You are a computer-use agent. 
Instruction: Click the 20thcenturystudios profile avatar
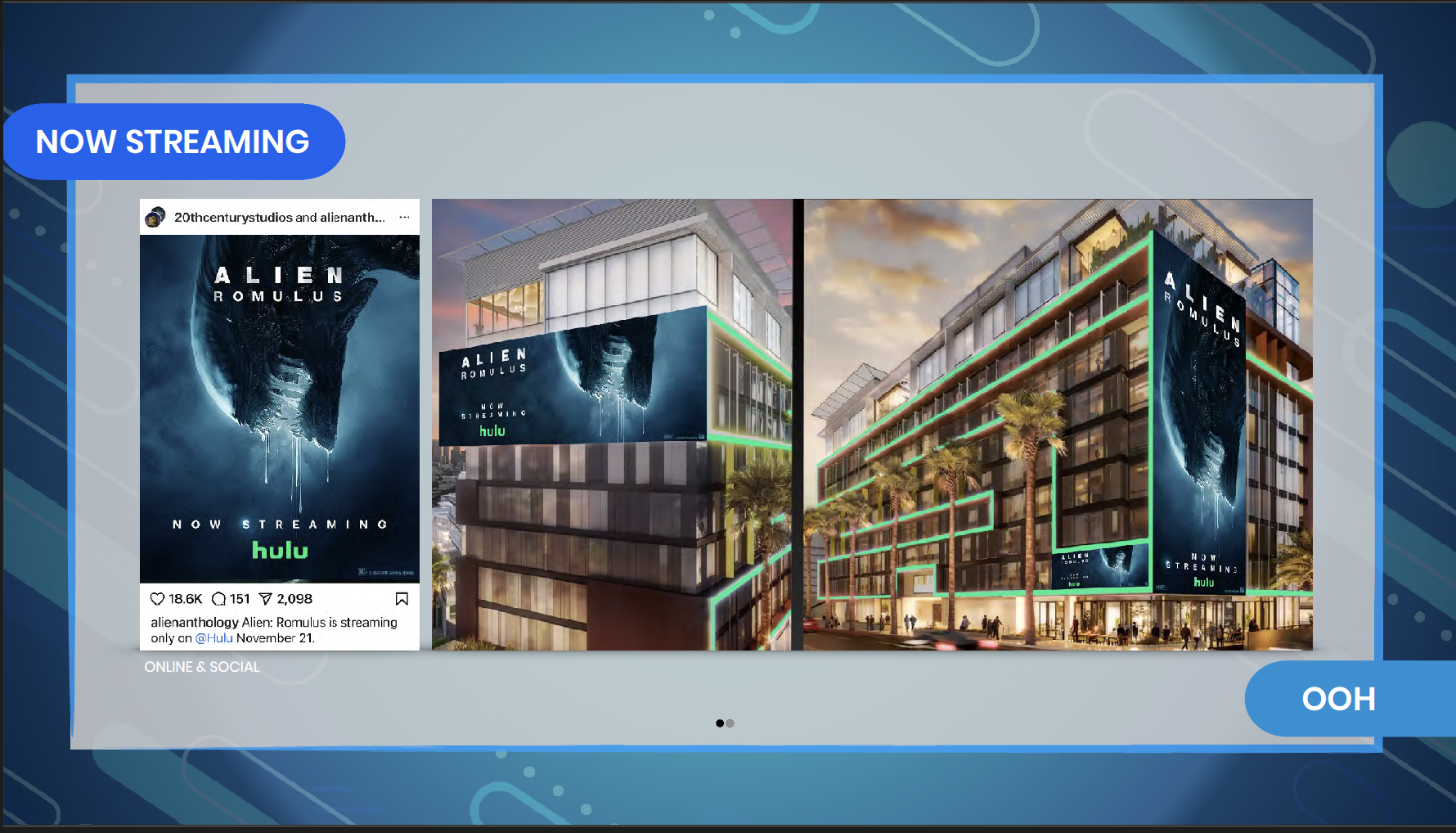coord(155,217)
